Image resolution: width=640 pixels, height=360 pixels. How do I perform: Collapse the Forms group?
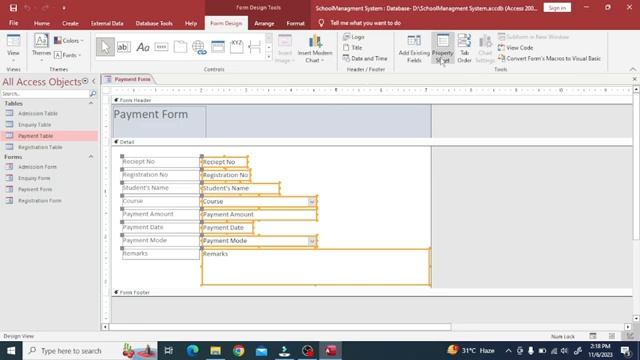91,157
